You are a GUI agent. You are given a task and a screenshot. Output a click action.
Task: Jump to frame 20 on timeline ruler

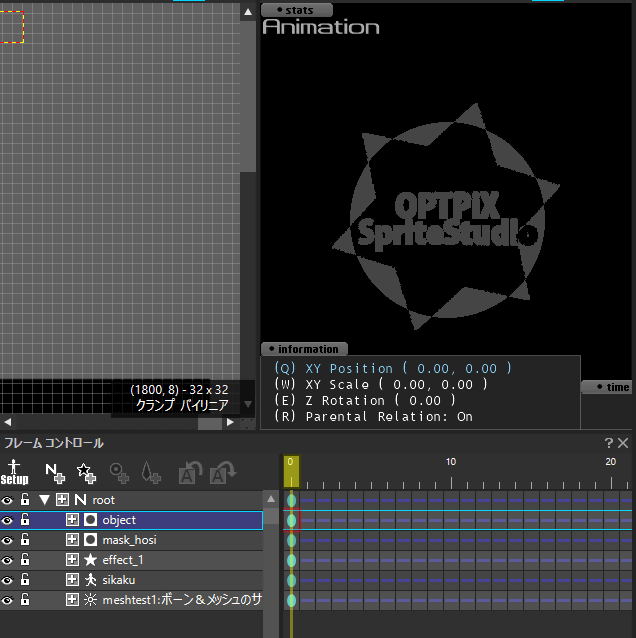click(x=610, y=462)
